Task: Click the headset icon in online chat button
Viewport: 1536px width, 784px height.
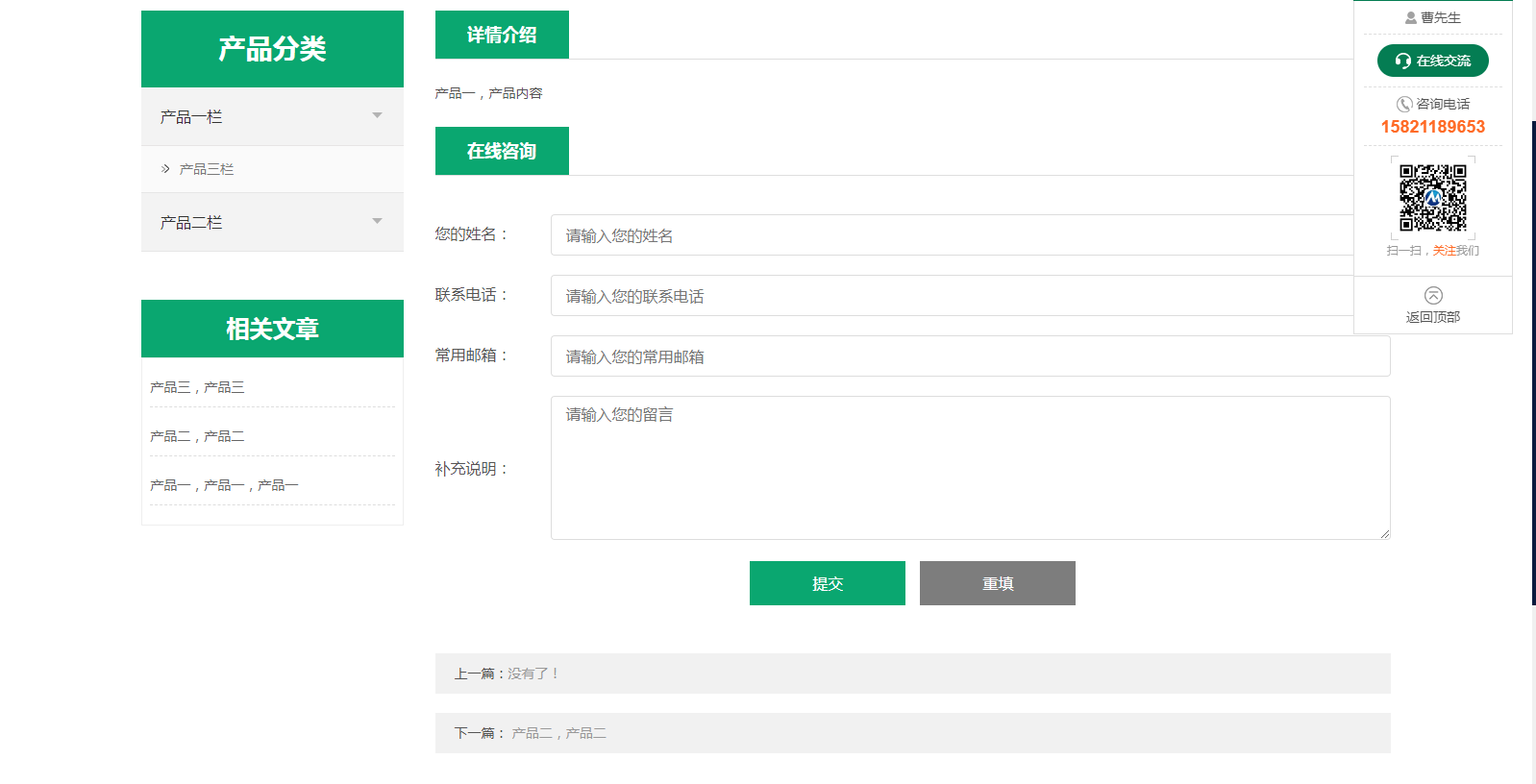Action: click(1403, 61)
